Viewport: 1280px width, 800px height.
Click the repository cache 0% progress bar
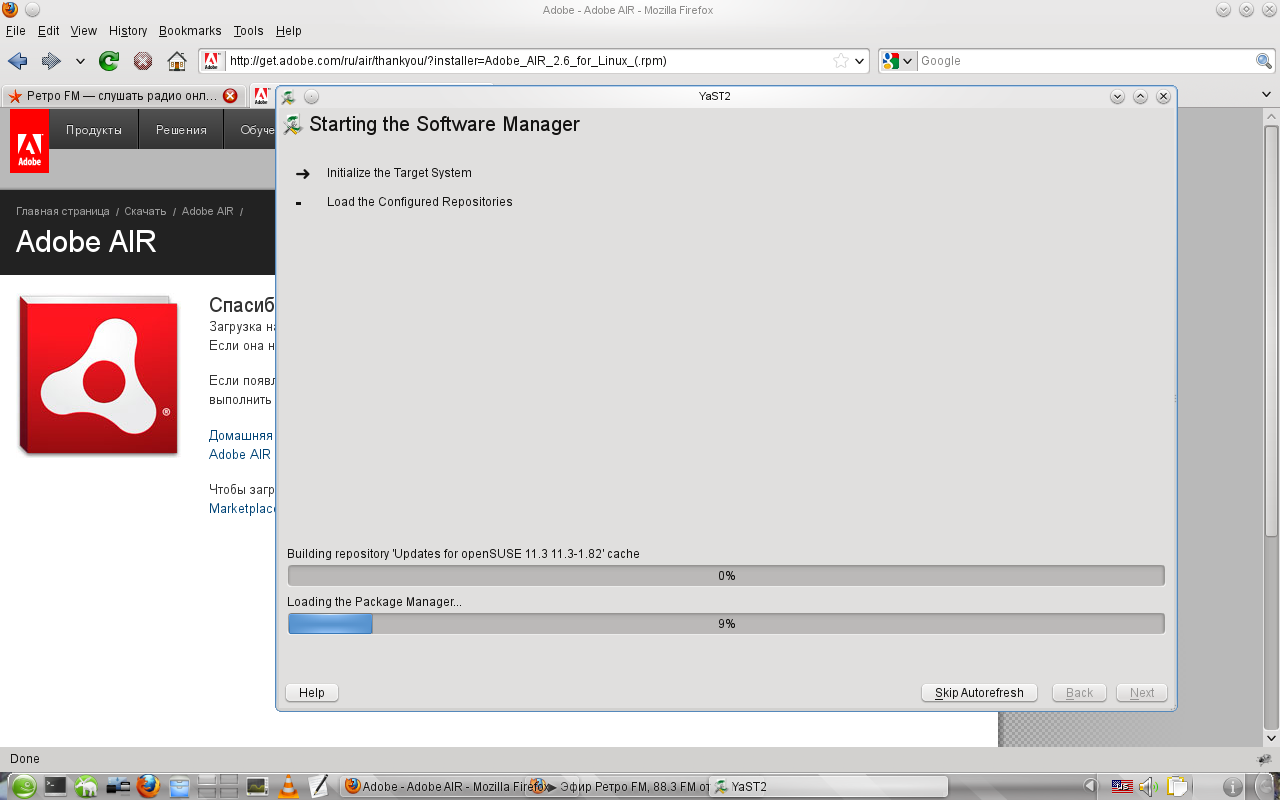point(726,576)
